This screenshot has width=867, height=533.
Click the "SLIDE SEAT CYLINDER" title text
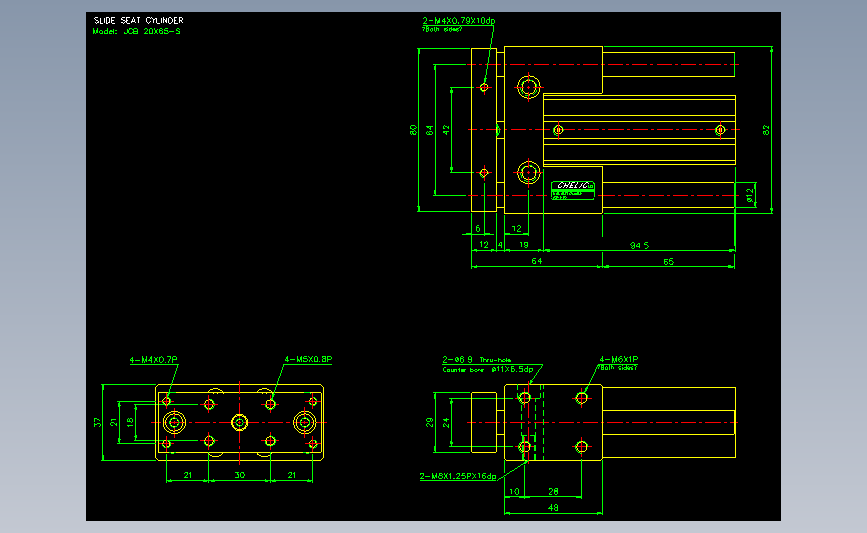click(x=138, y=20)
